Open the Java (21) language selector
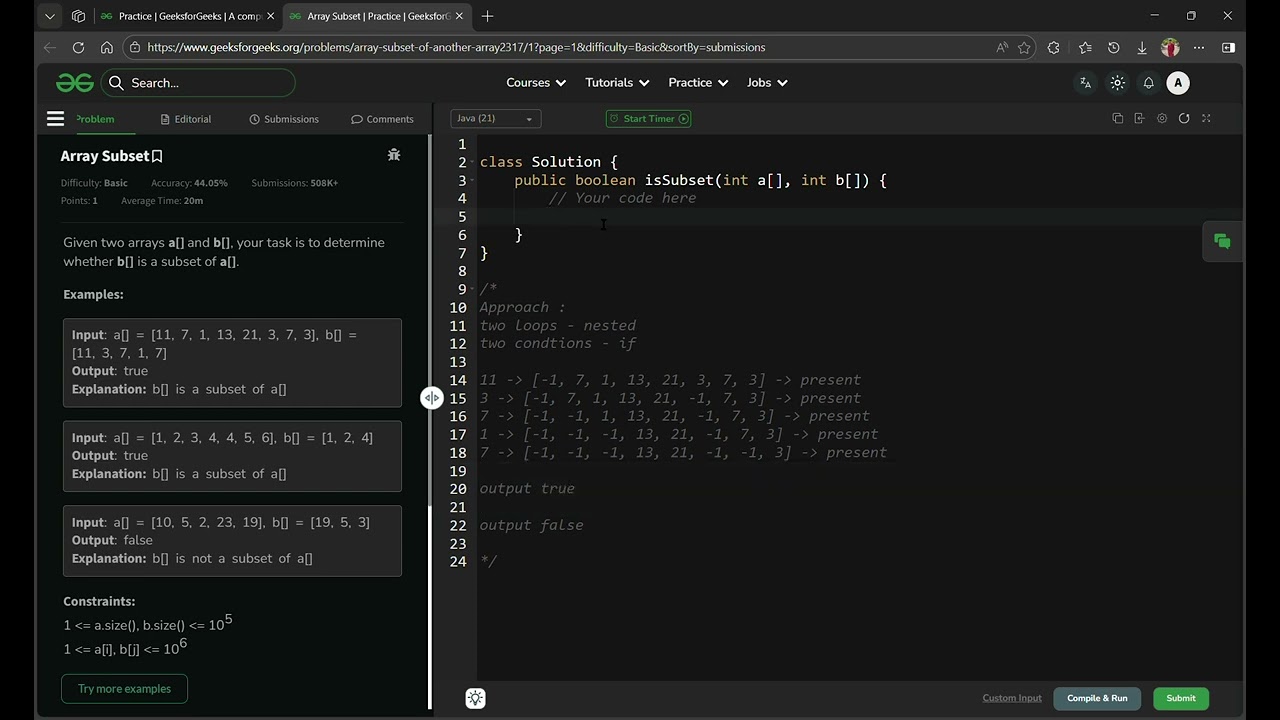This screenshot has height=720, width=1280. click(496, 118)
